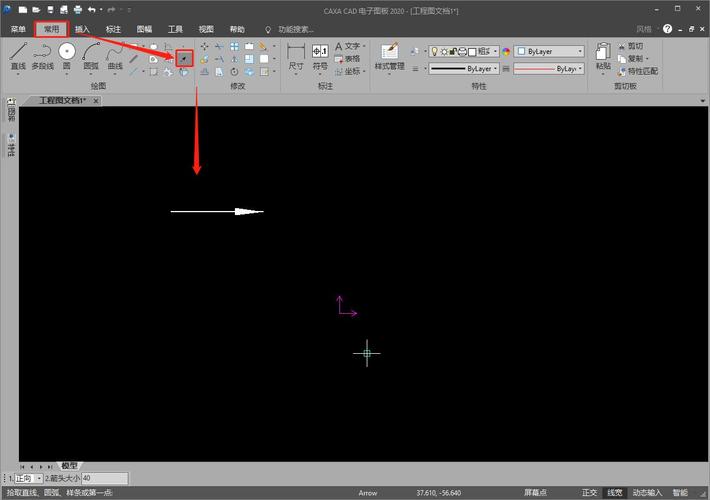
Task: Select the 曲线 curve tool
Action: click(115, 56)
